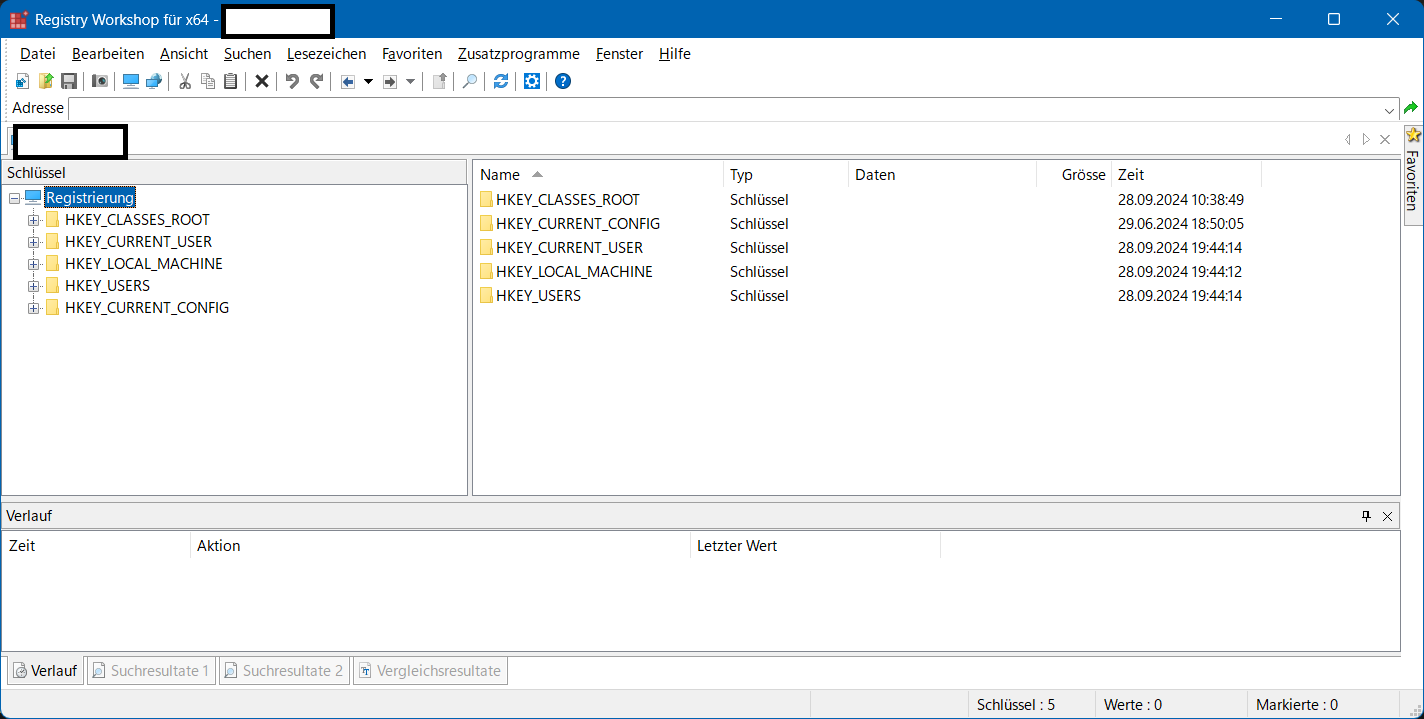Select Registrierung root tree item
Screen dimensions: 1424x719
click(90, 198)
